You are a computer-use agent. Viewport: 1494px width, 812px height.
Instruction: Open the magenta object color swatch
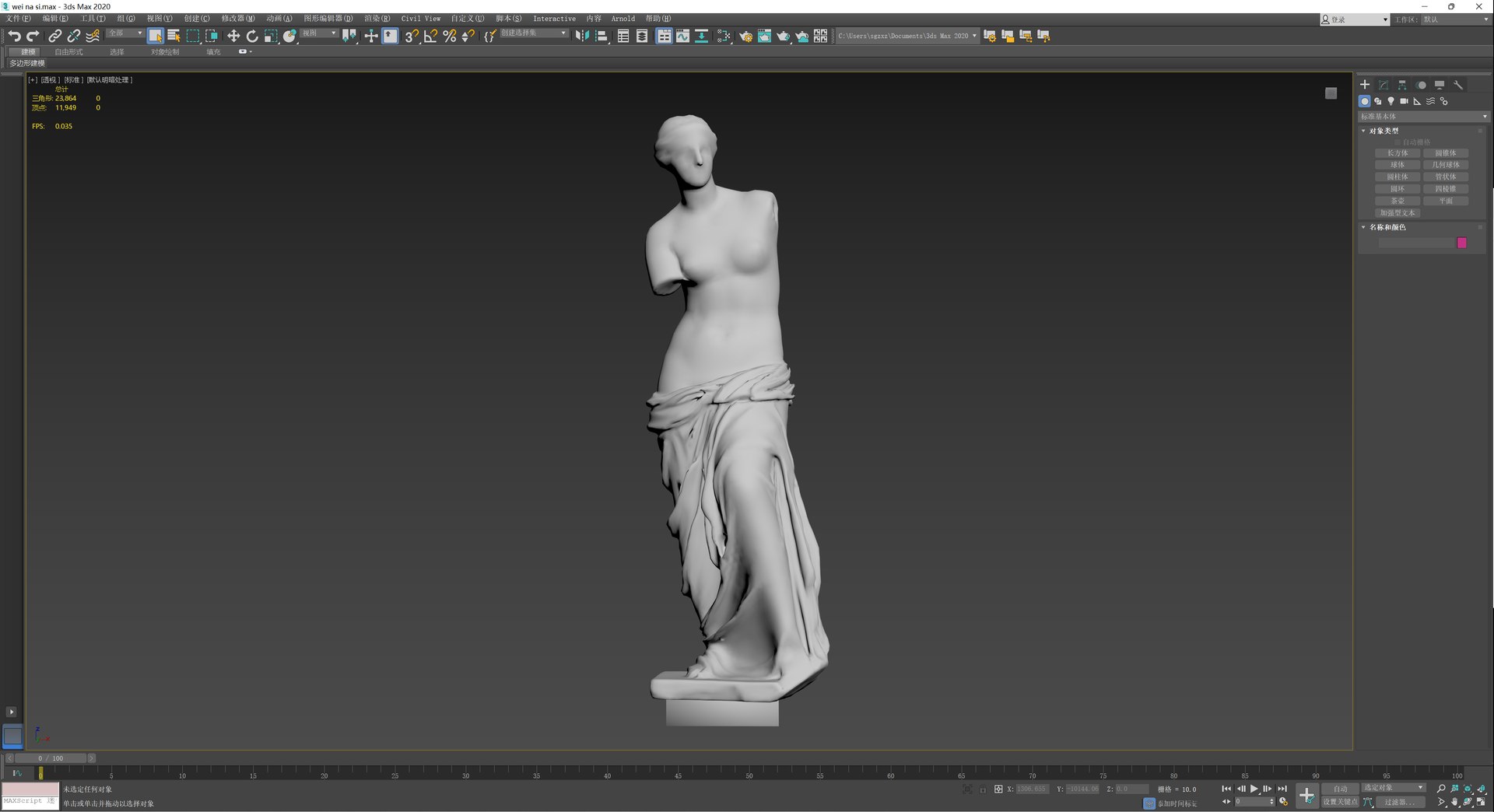1461,243
